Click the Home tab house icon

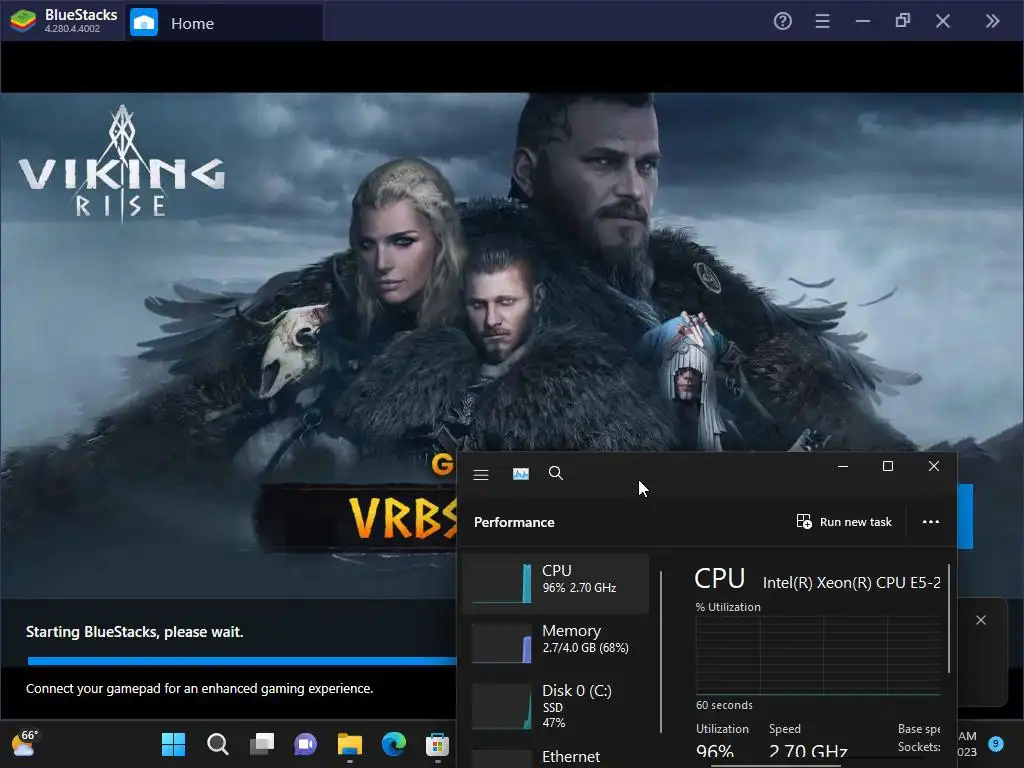(x=144, y=23)
